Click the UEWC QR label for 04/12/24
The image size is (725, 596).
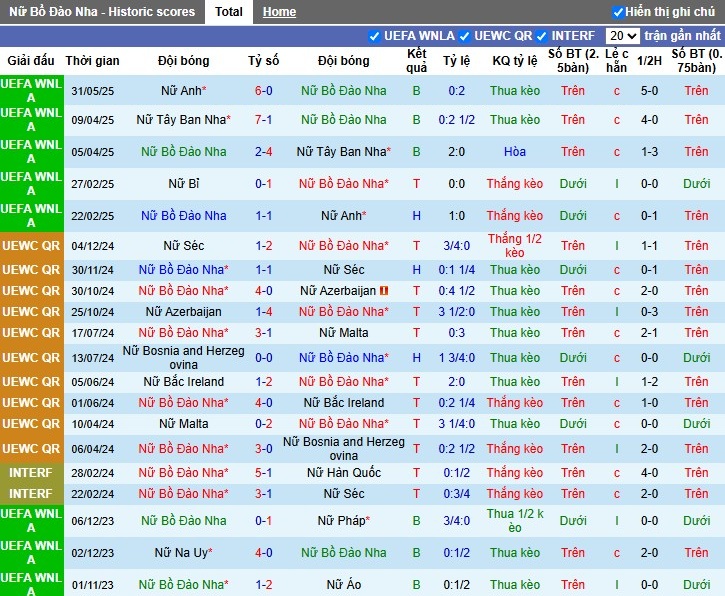pyautogui.click(x=31, y=246)
